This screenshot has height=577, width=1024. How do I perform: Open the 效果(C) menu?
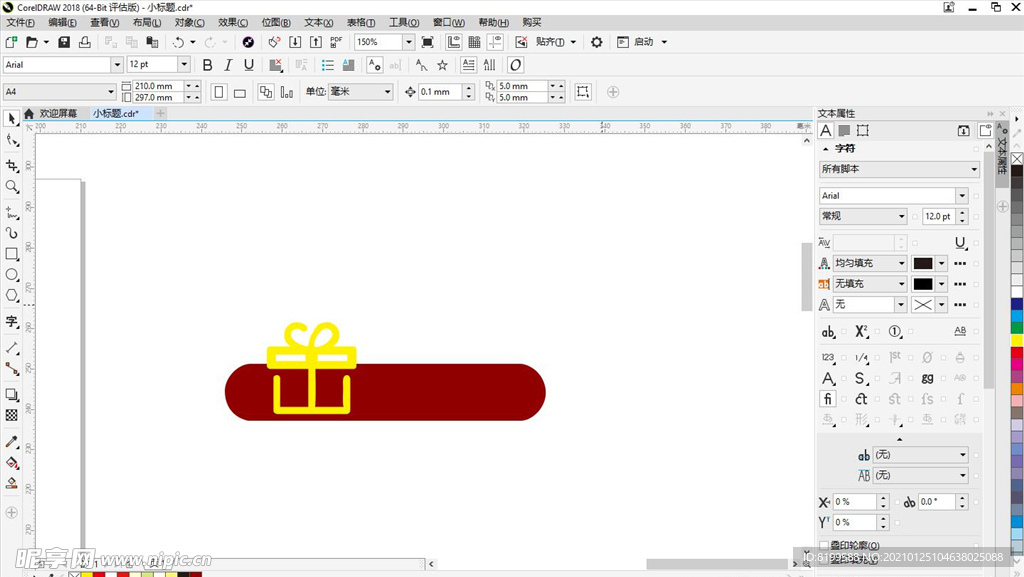233,22
